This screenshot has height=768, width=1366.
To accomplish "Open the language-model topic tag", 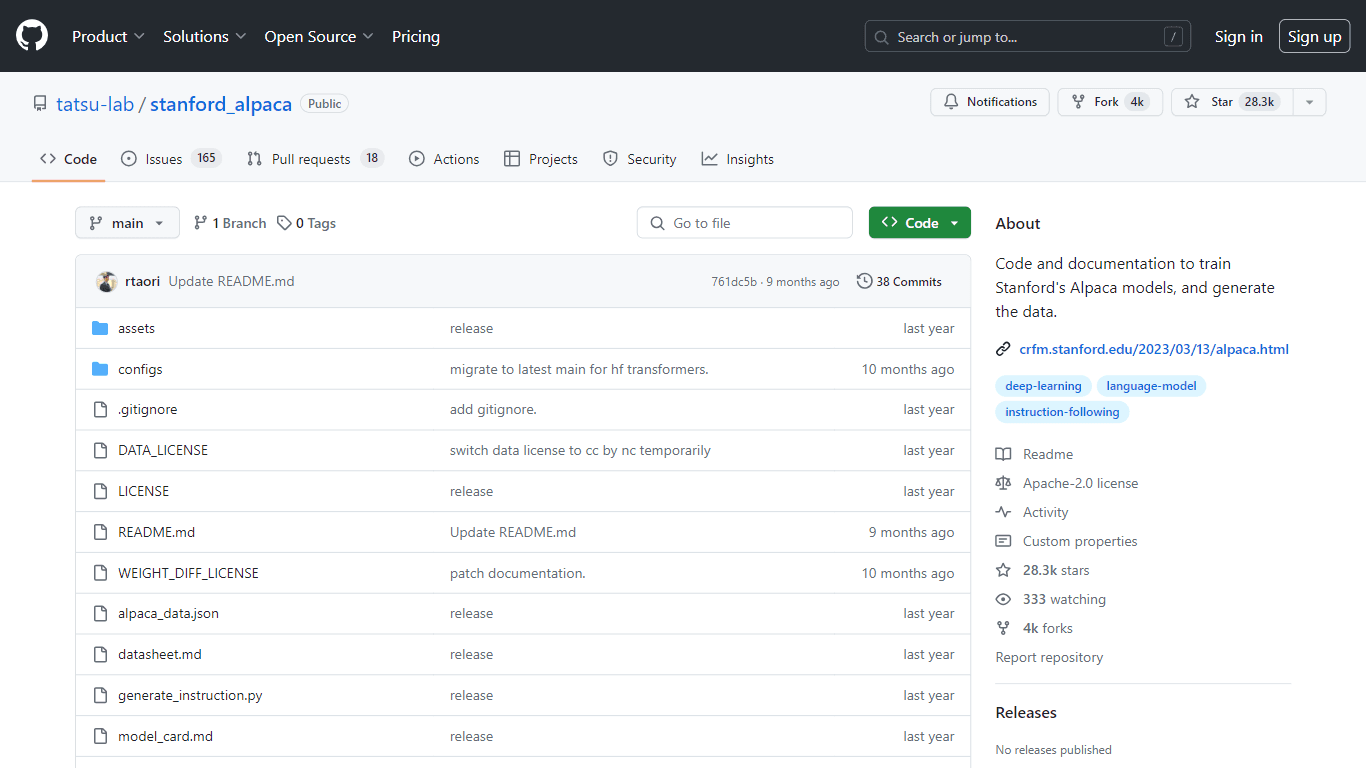I will click(x=1151, y=386).
